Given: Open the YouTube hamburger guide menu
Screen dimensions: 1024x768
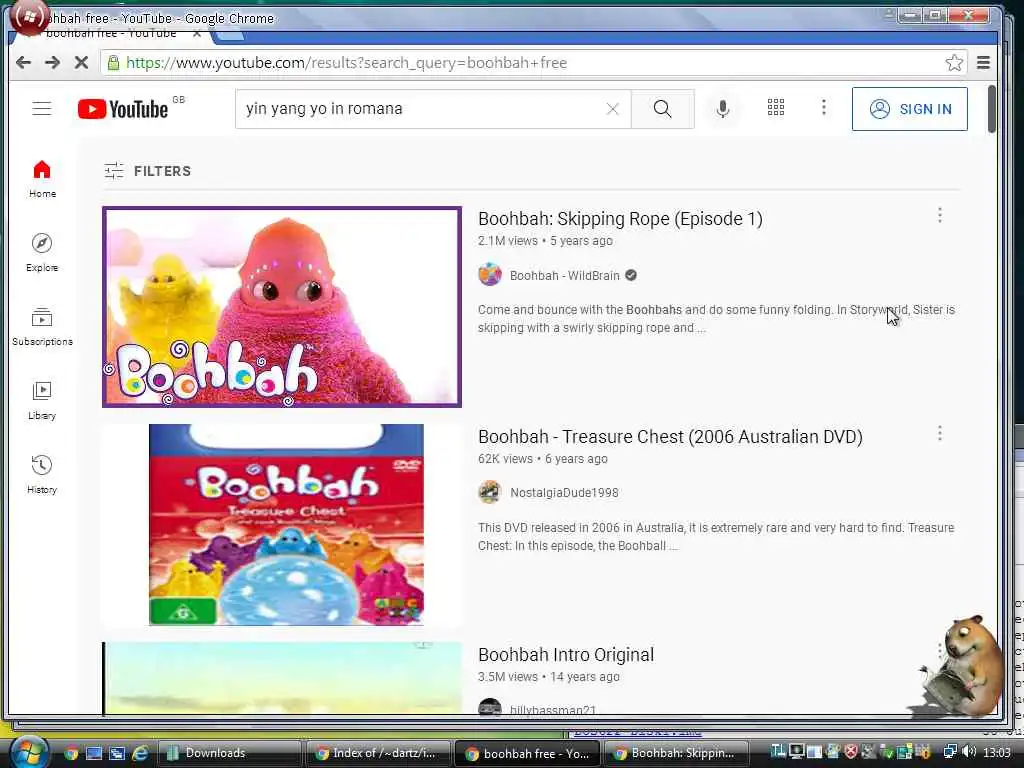Looking at the screenshot, I should (x=42, y=108).
